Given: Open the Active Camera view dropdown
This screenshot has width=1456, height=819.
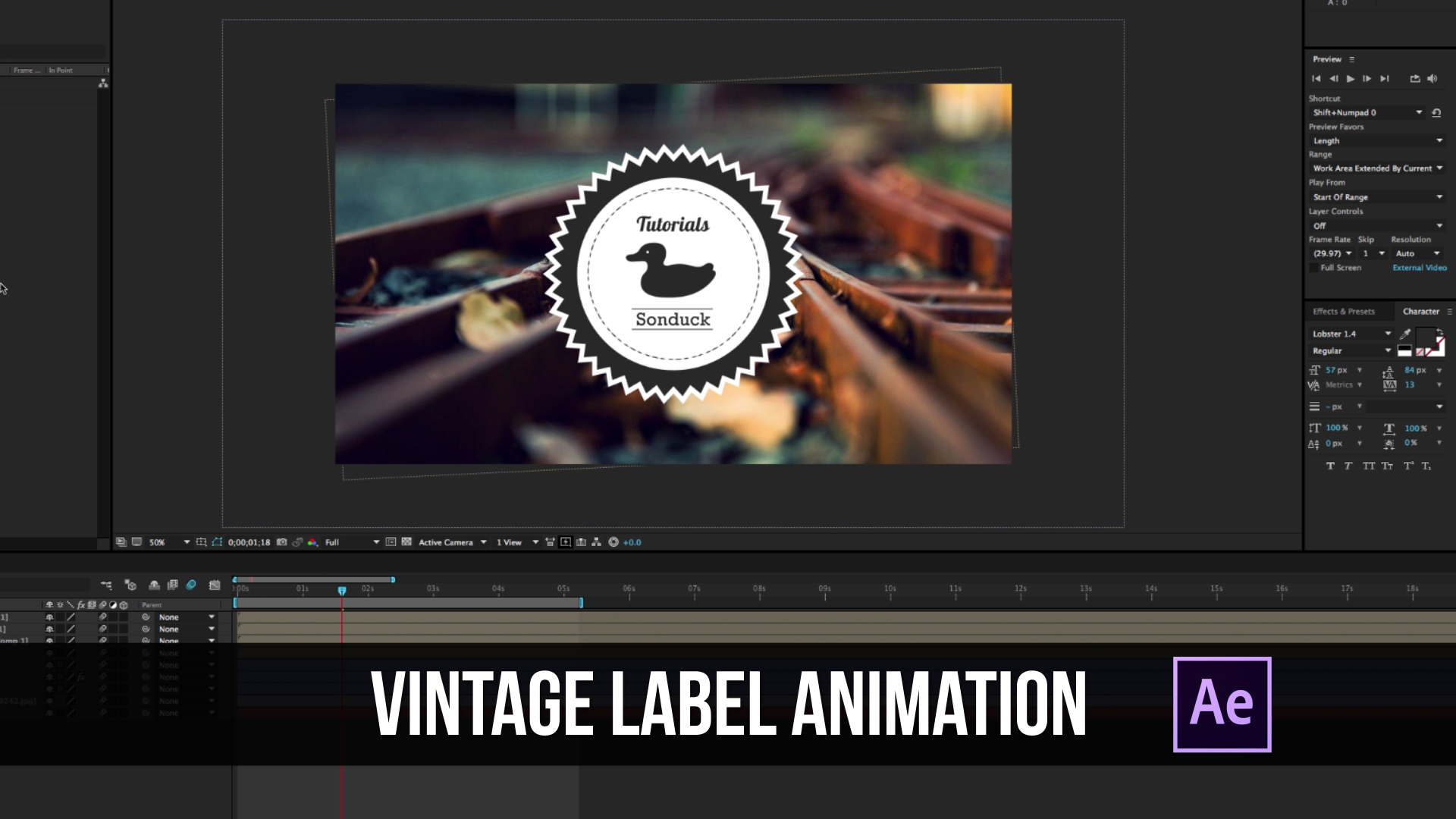Looking at the screenshot, I should coord(447,542).
